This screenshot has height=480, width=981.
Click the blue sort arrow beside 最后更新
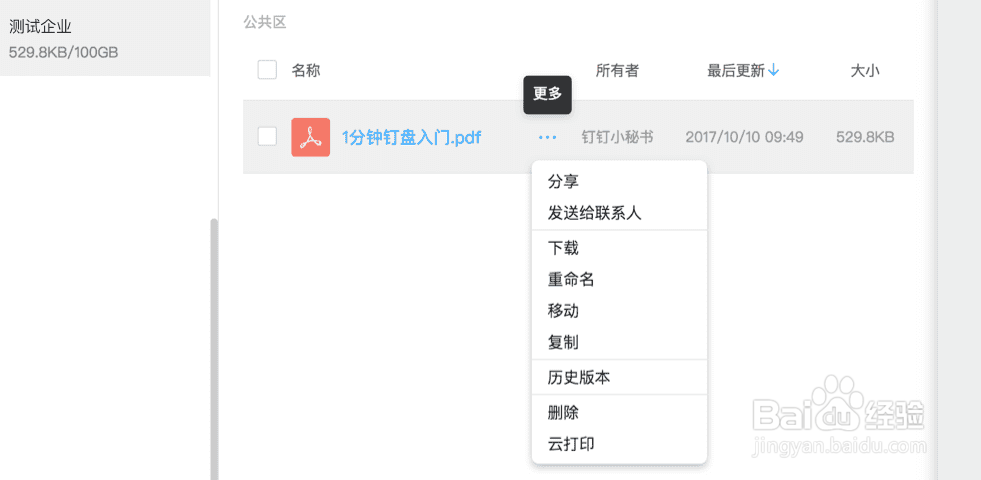(773, 70)
